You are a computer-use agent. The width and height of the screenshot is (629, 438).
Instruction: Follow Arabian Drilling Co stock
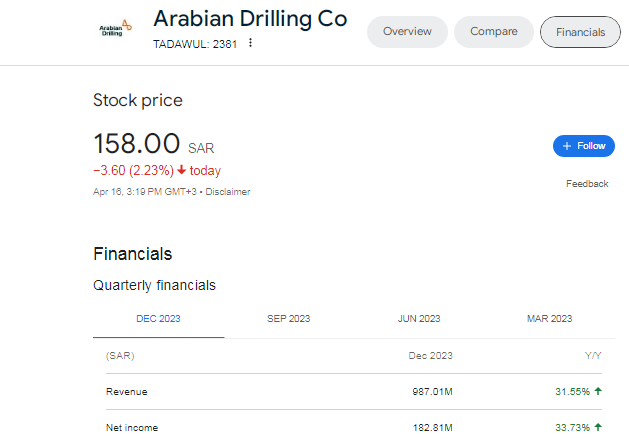click(584, 146)
